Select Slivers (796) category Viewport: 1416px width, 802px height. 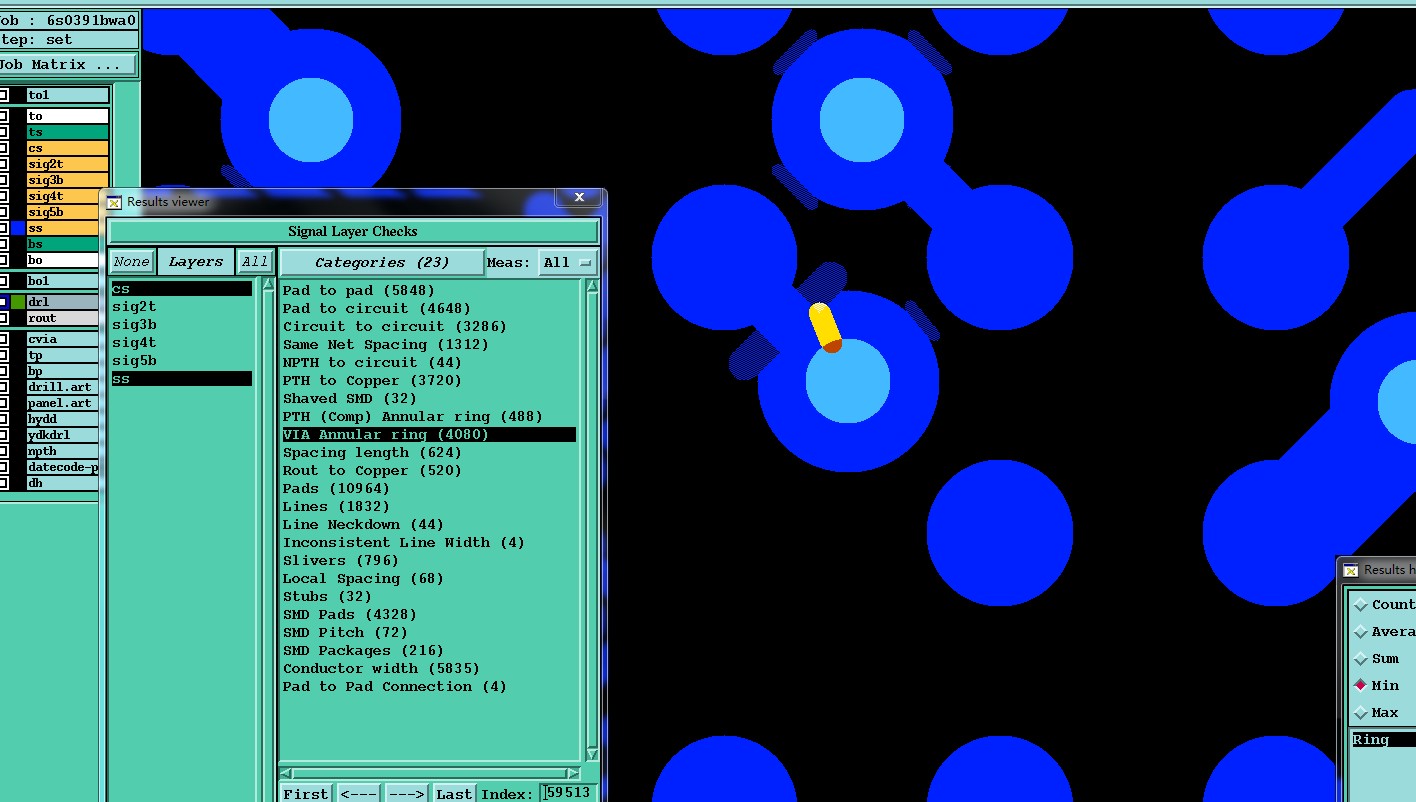(x=340, y=561)
